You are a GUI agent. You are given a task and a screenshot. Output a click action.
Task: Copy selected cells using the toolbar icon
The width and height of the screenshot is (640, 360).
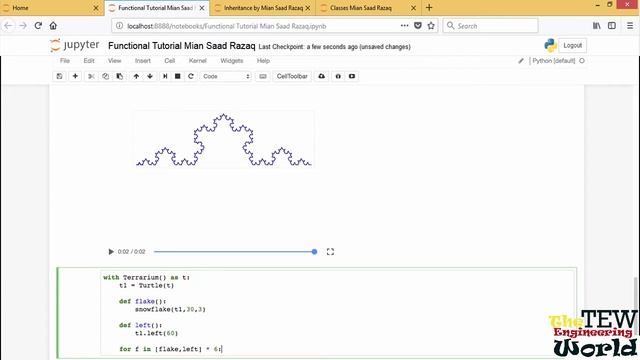[x=105, y=76]
